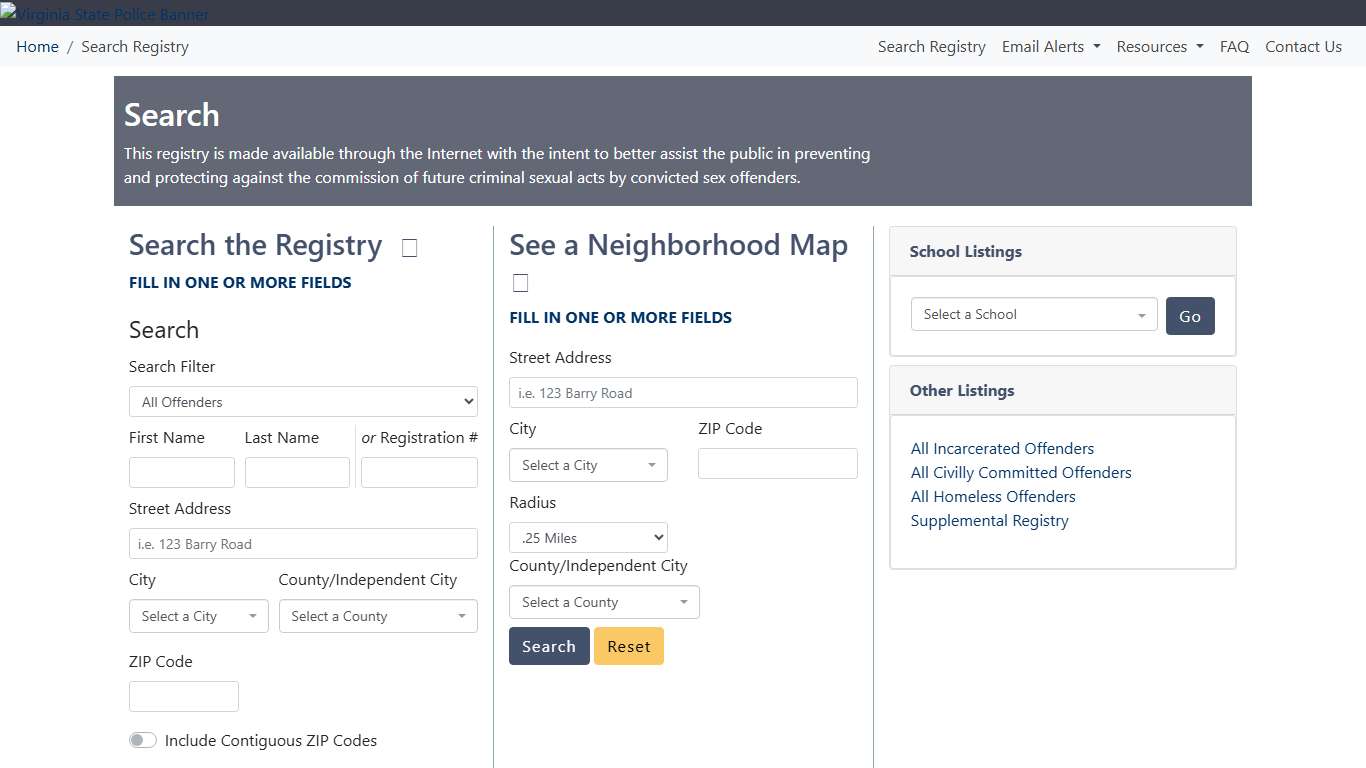This screenshot has width=1366, height=768.
Task: Click the Neighborhood Map Search button
Action: point(549,646)
